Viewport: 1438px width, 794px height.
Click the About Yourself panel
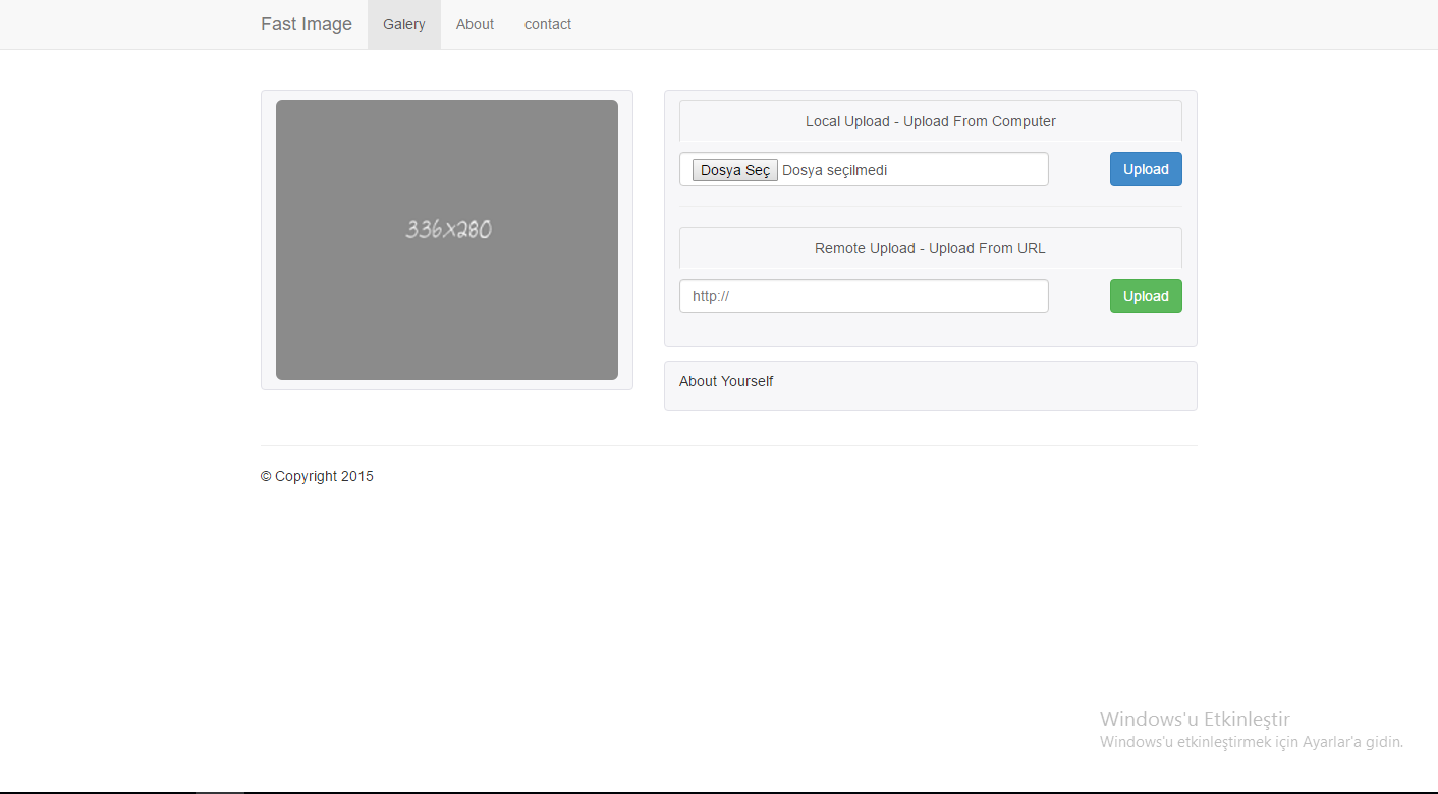[x=931, y=386]
